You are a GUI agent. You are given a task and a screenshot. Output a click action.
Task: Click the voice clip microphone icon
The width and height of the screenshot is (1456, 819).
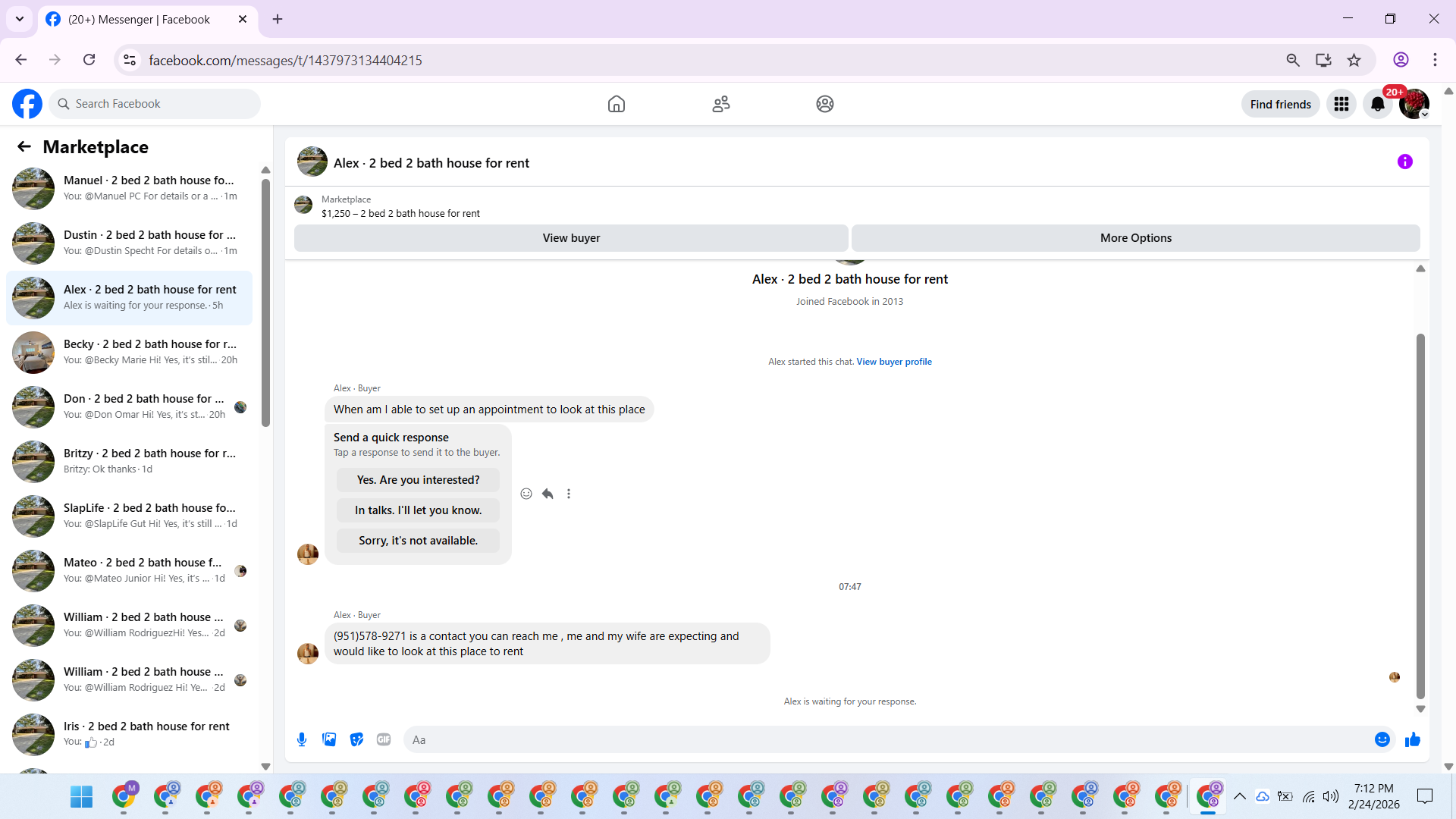(x=302, y=739)
